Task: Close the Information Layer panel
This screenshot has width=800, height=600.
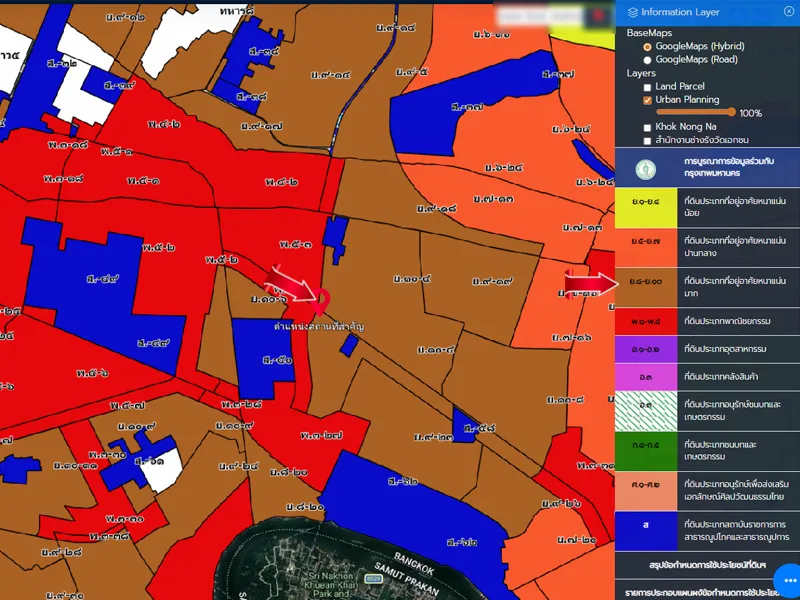Action: click(x=788, y=12)
